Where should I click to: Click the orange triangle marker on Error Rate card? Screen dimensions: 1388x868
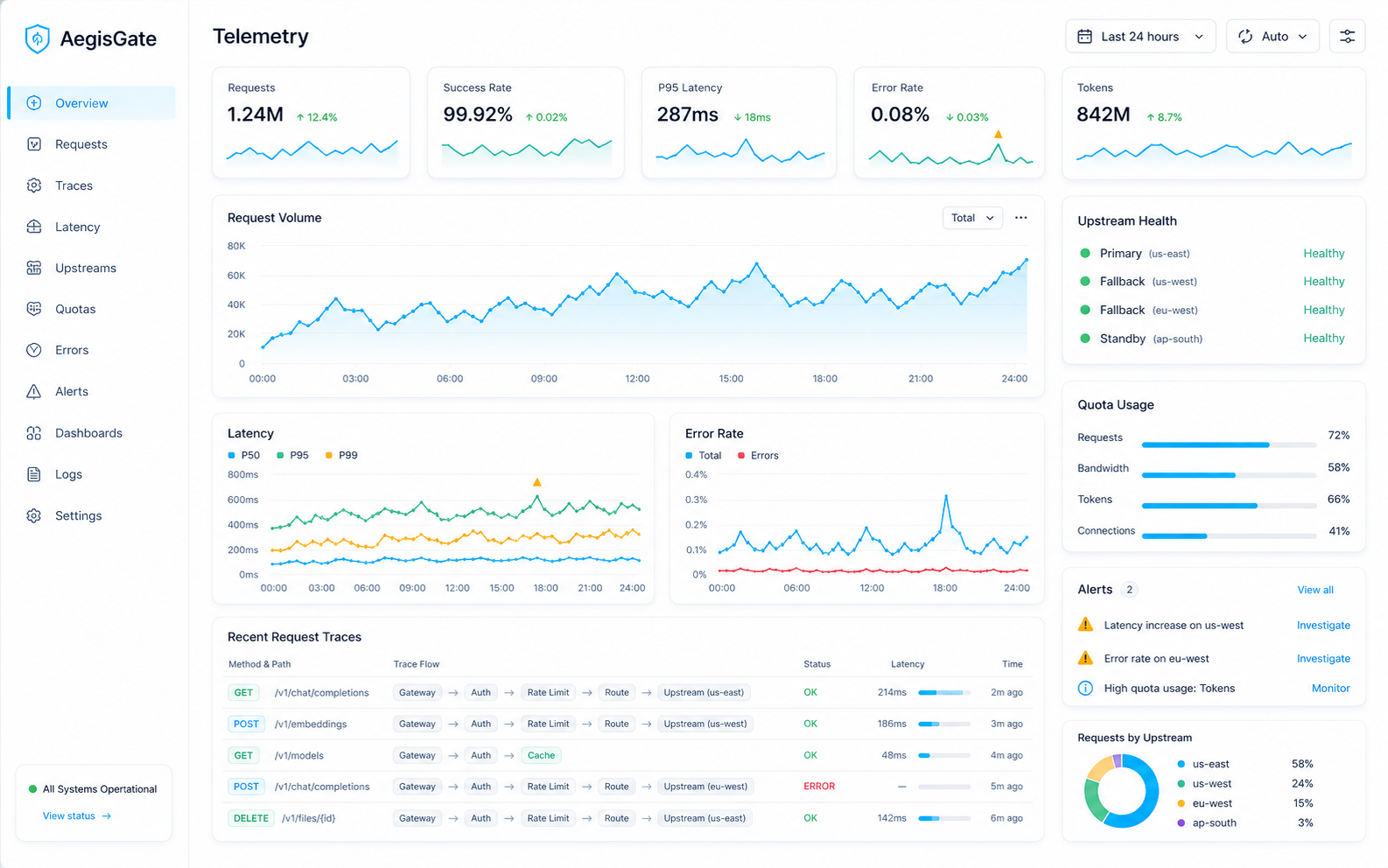998,134
